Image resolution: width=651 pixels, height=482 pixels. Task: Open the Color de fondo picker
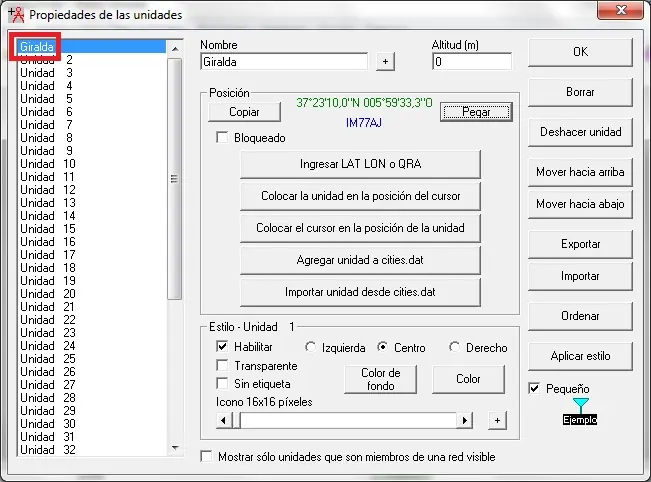[380, 379]
